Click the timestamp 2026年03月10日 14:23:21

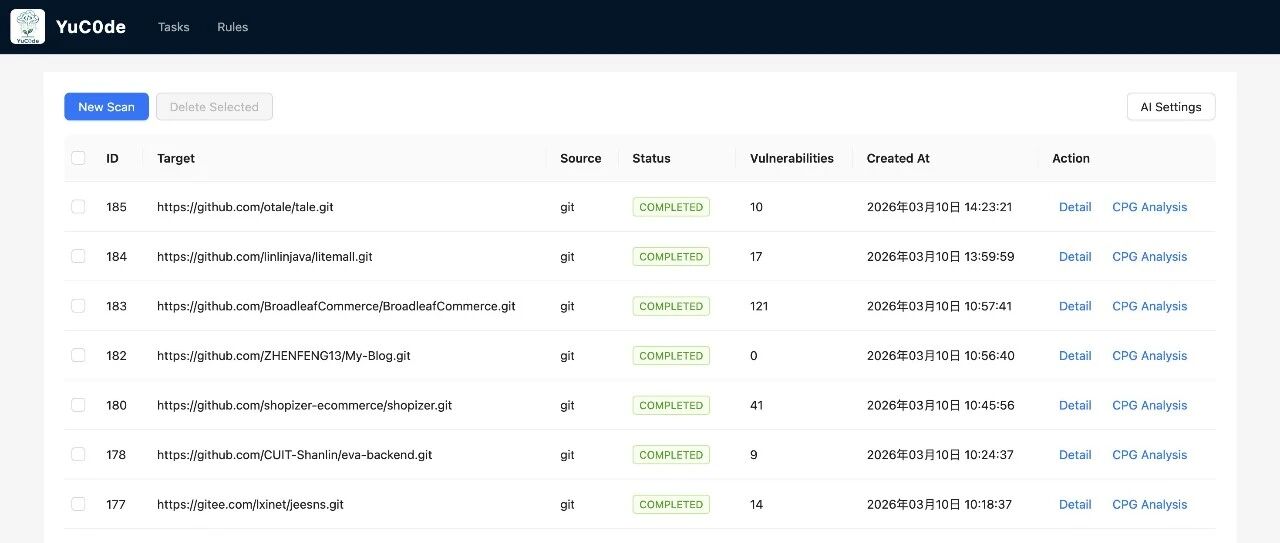tap(940, 207)
